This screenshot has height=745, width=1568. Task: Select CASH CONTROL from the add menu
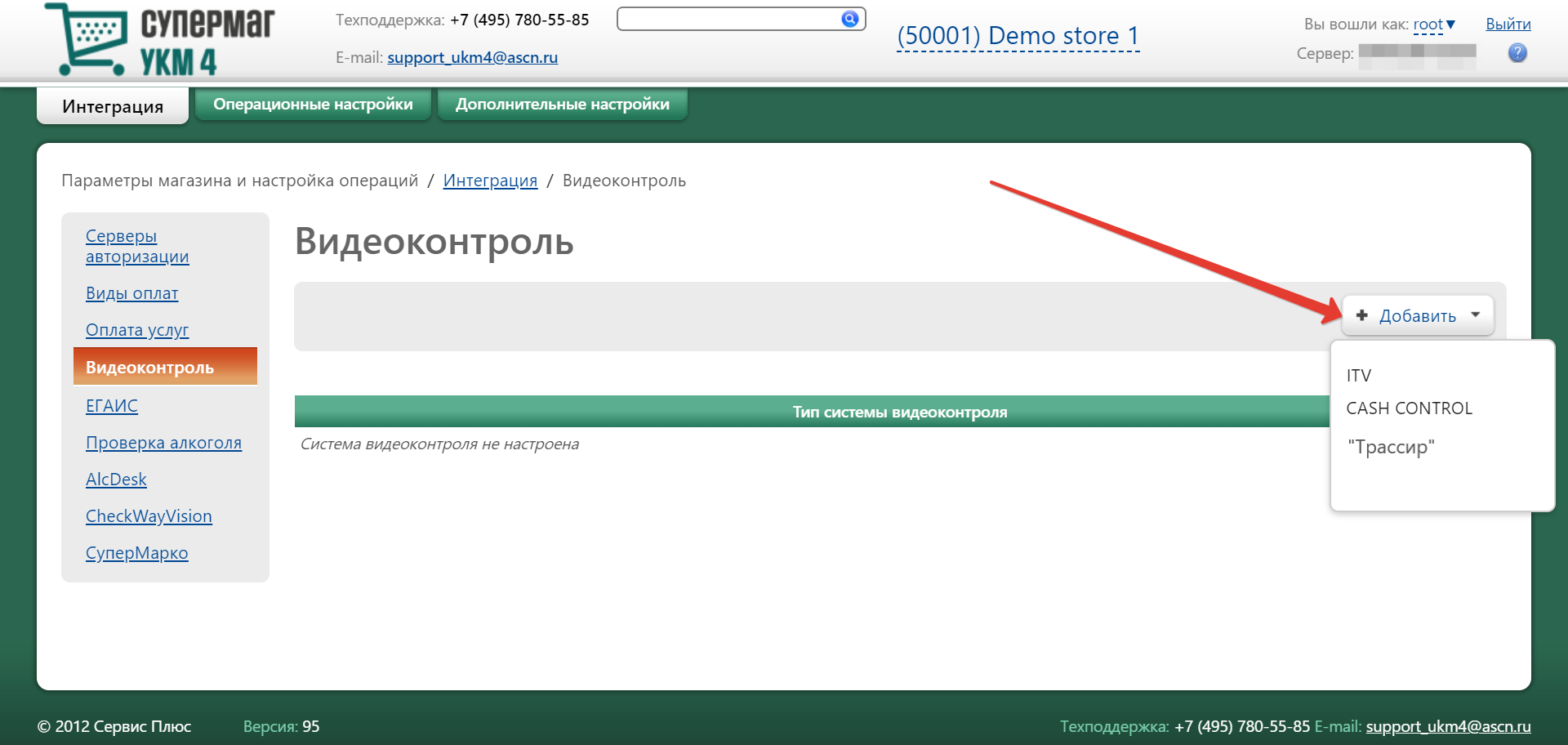point(1409,408)
